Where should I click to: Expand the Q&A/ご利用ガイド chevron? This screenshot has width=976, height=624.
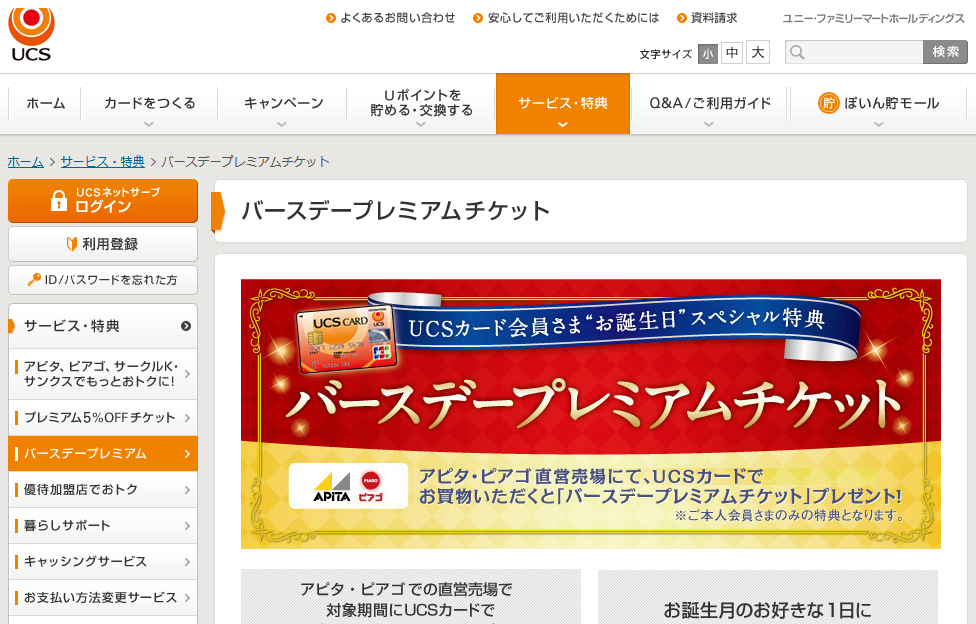708,125
